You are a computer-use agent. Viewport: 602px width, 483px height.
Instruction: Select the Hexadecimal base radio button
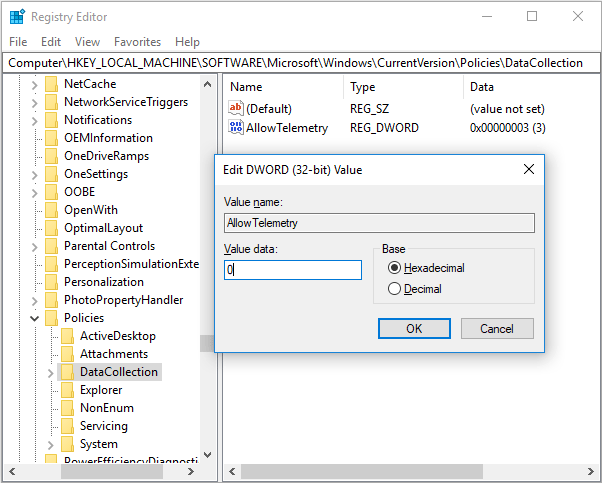[394, 268]
